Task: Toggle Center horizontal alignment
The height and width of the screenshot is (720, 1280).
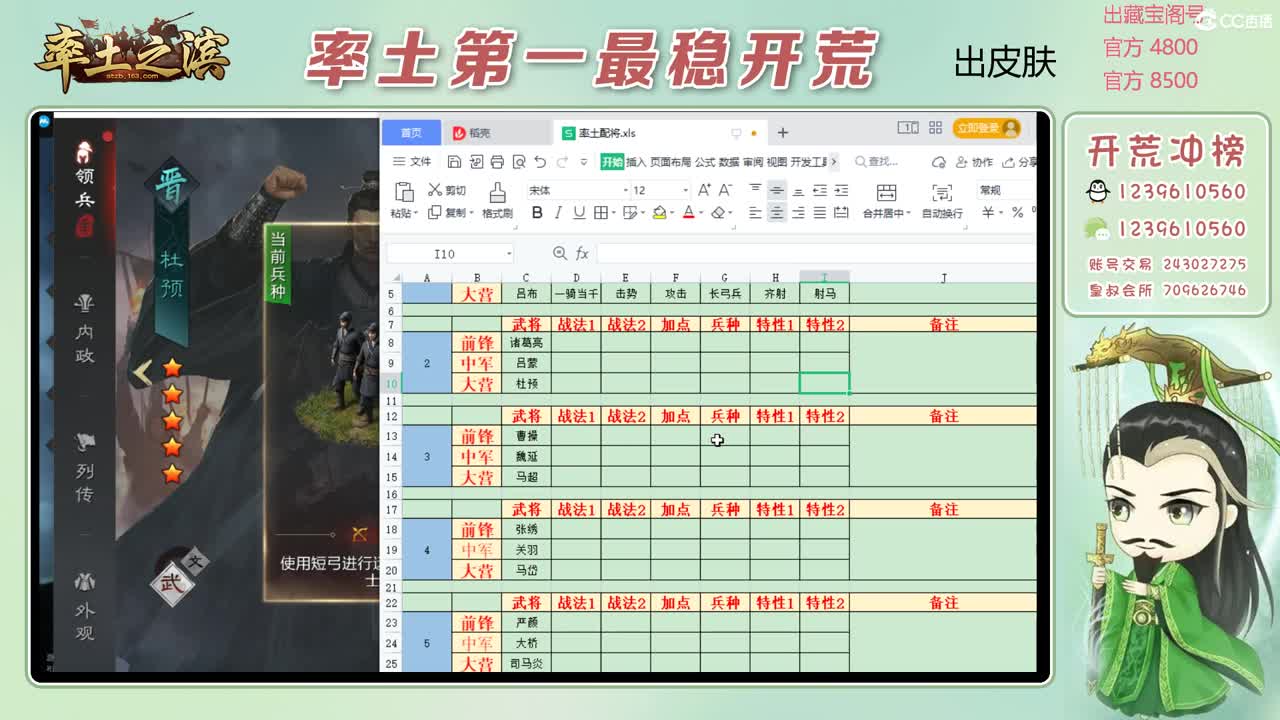Action: coord(777,212)
